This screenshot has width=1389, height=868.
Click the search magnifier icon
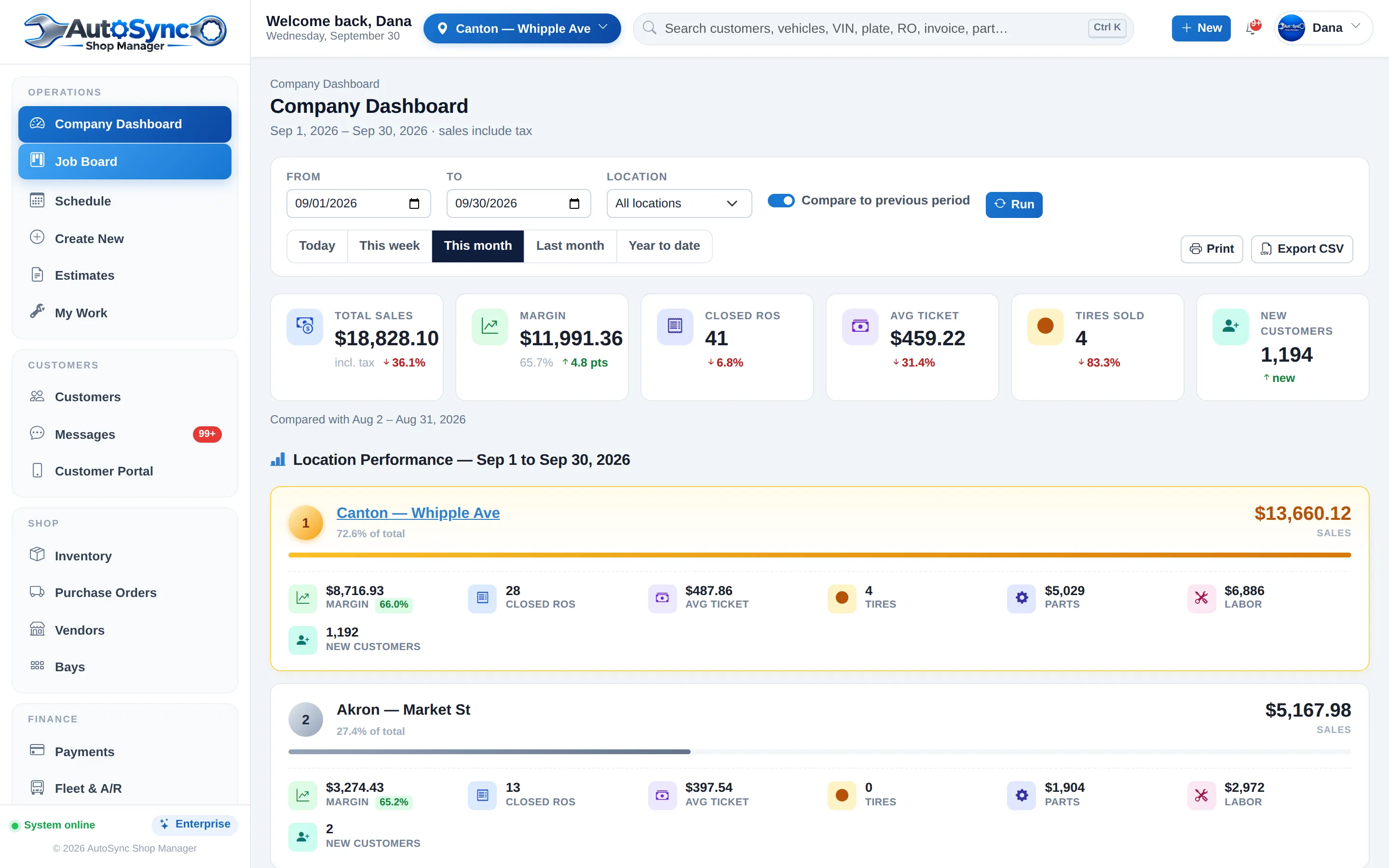tap(649, 27)
